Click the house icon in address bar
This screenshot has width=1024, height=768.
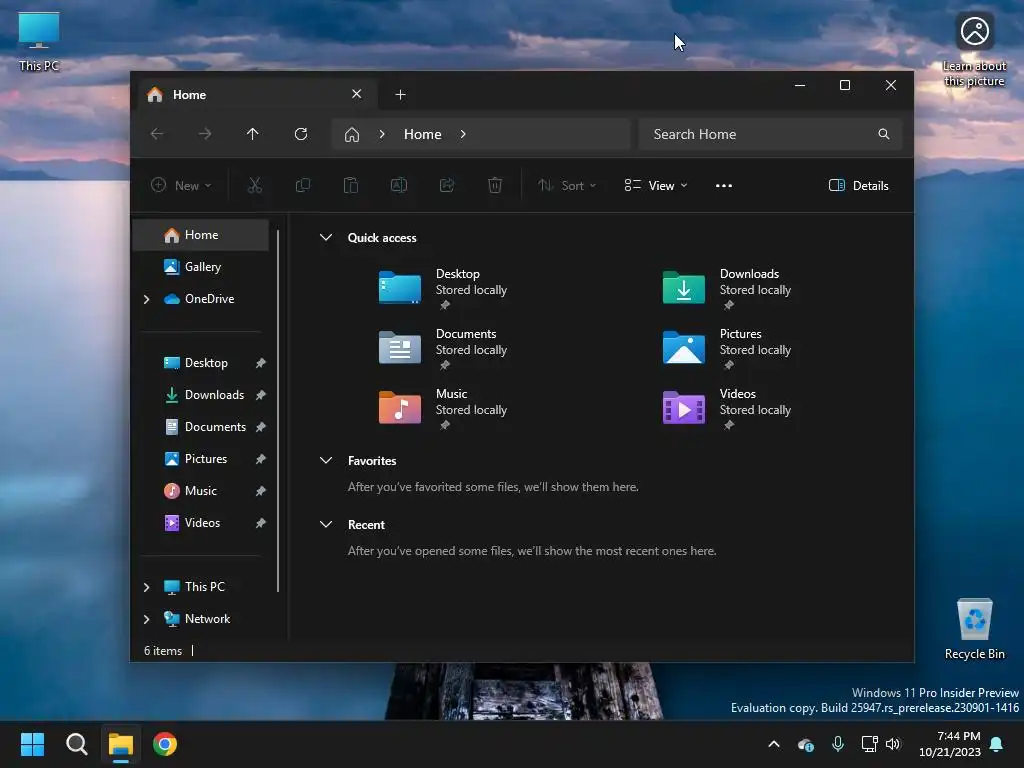click(x=352, y=135)
